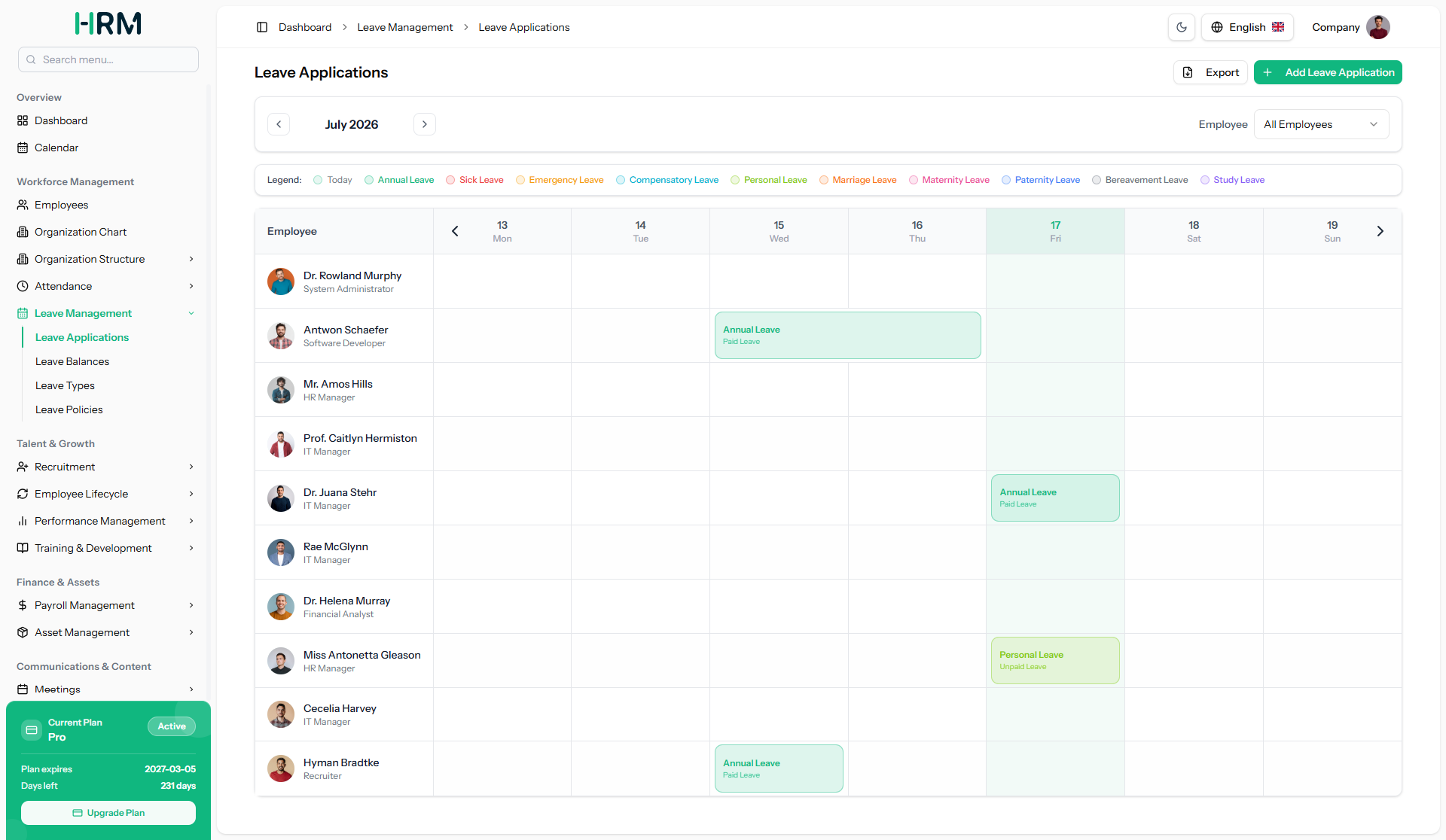Viewport: 1446px width, 840px height.
Task: Click the Training & Development book icon
Action: coord(23,548)
